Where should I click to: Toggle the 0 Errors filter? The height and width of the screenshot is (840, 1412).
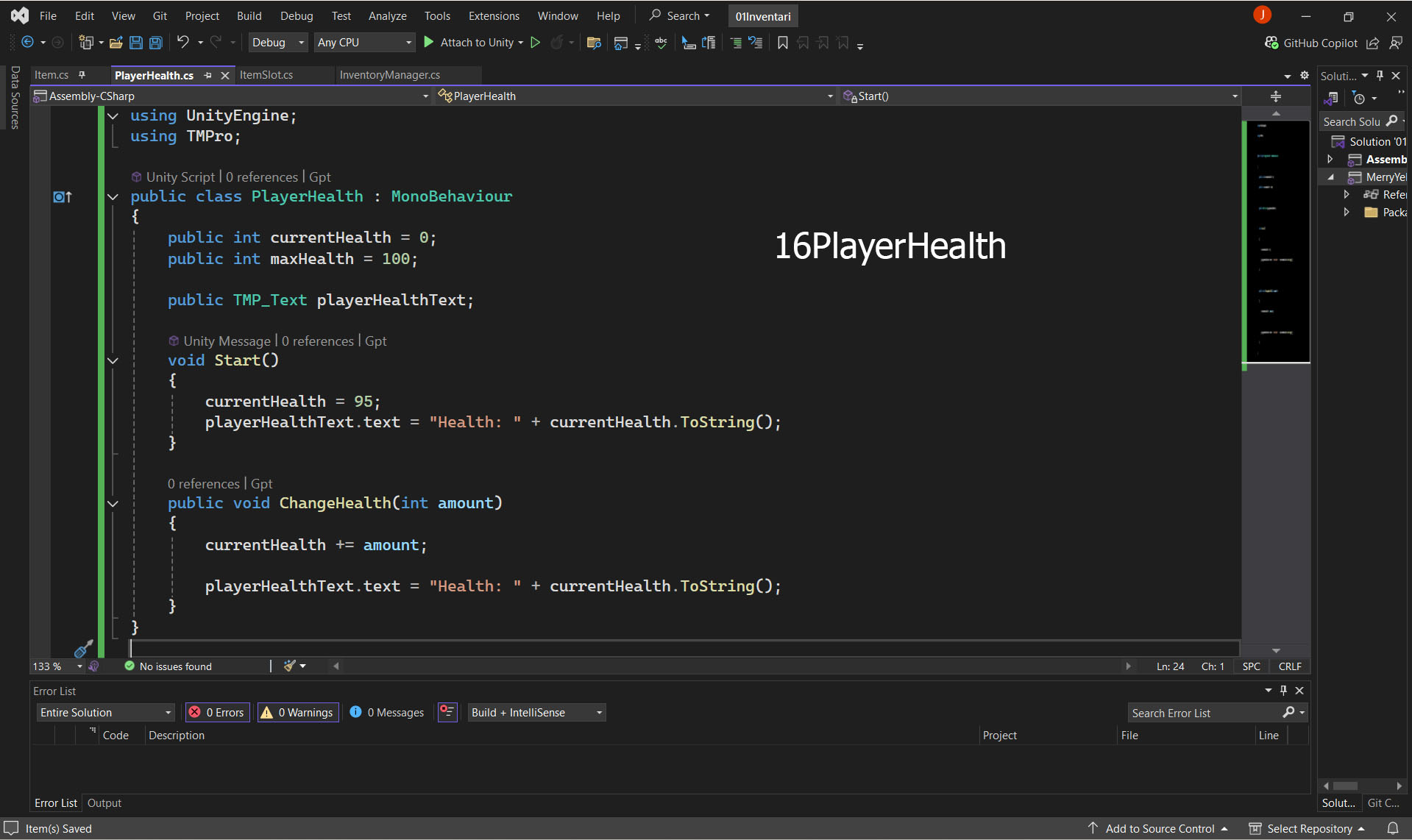click(217, 712)
